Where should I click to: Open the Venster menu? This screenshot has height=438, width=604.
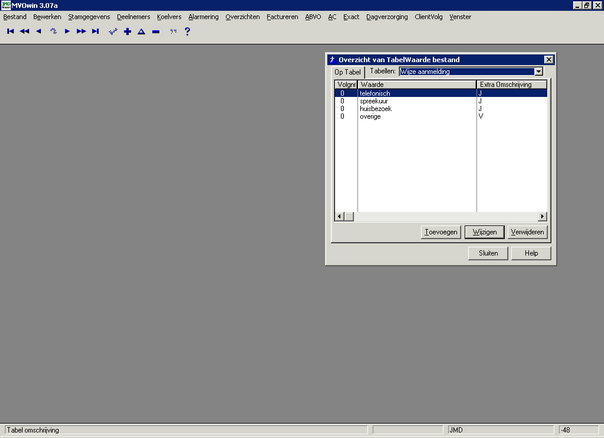pos(460,17)
